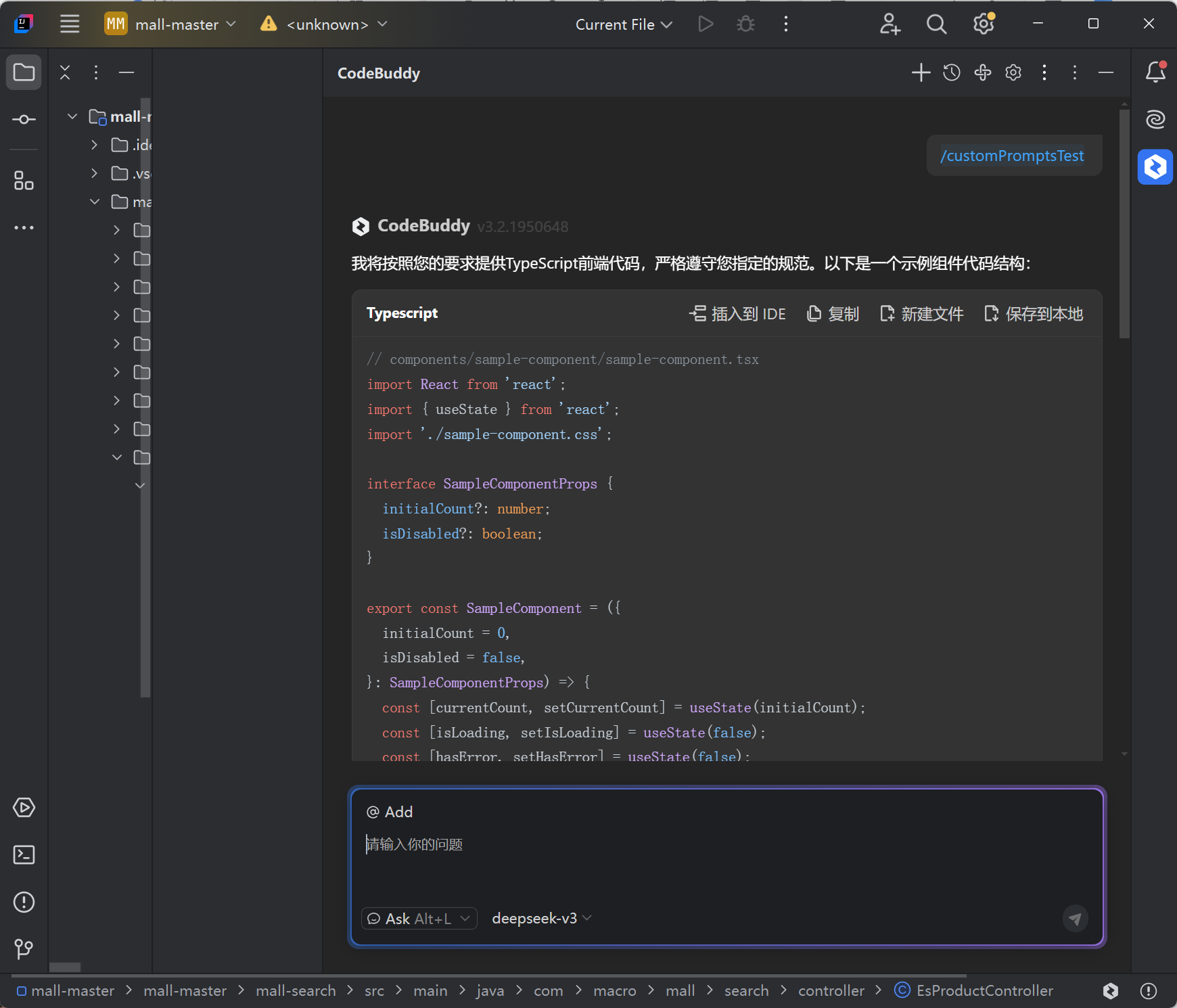This screenshot has height=1008, width=1177.
Task: Open the Ask mode dropdown
Action: tap(419, 919)
